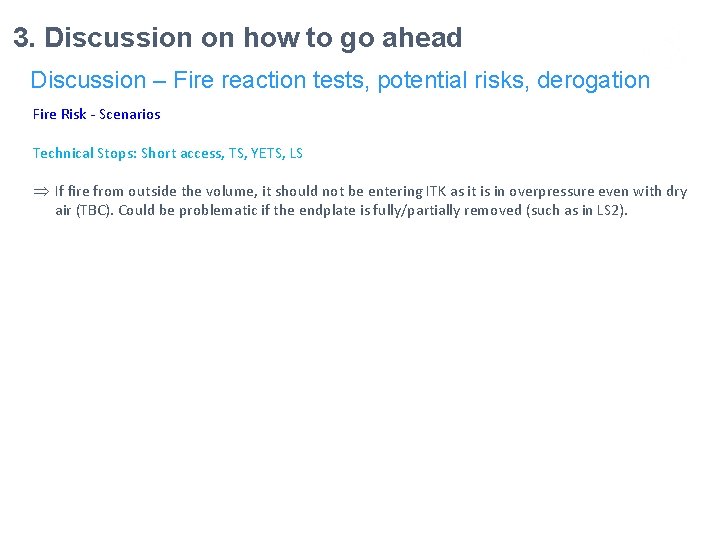The height and width of the screenshot is (540, 720).
Task: Click the slide title '3. Discussion on how to go ahead'
Action: point(238,38)
